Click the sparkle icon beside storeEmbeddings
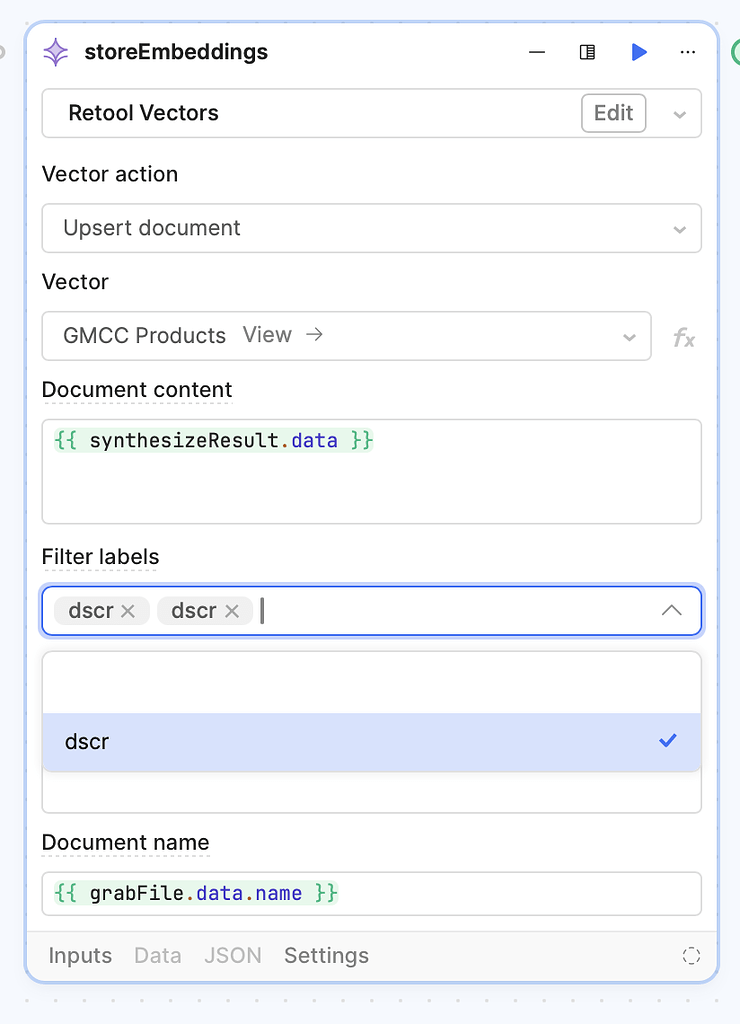The height and width of the screenshot is (1024, 740). pos(55,52)
